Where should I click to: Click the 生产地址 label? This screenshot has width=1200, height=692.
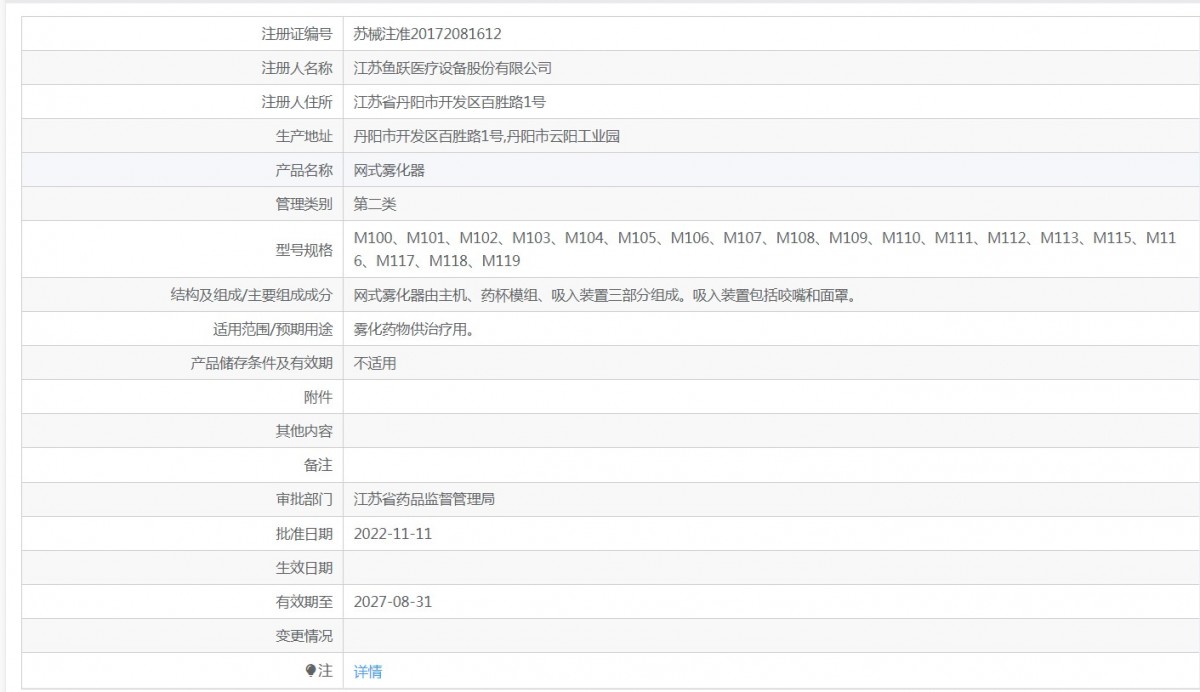tap(304, 136)
